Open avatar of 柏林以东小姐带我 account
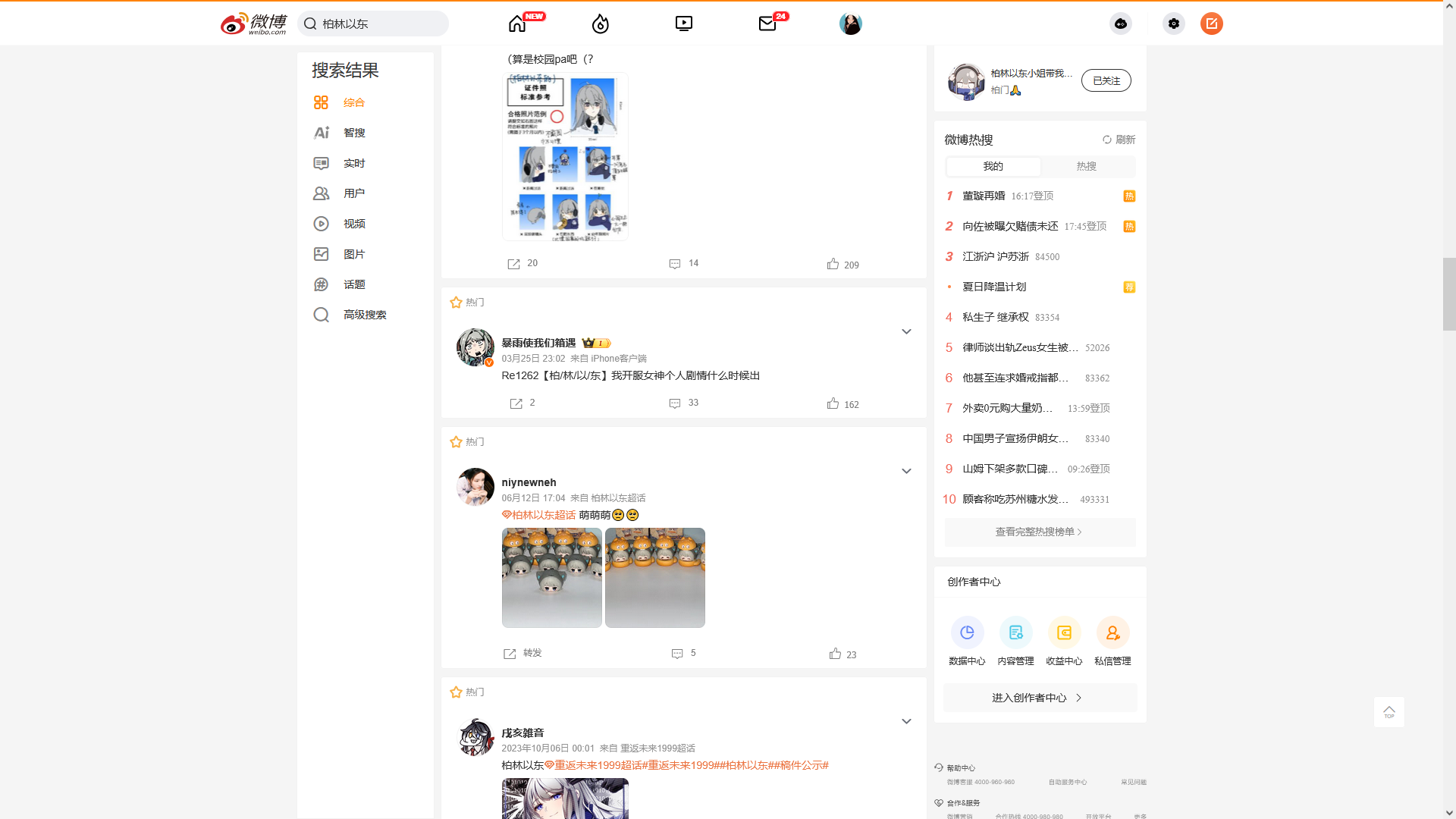This screenshot has width=1456, height=819. (x=966, y=80)
